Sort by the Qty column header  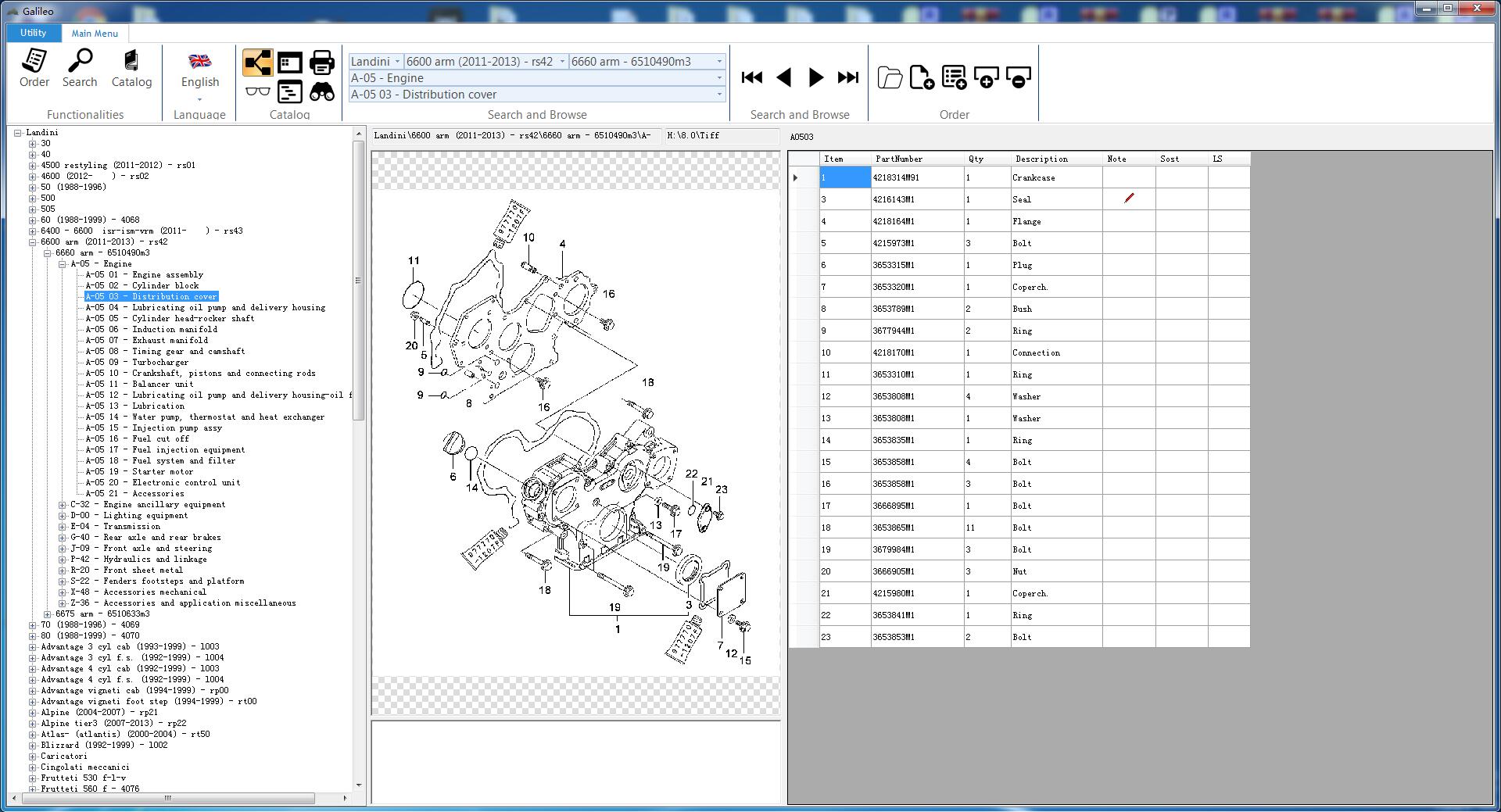[x=987, y=159]
